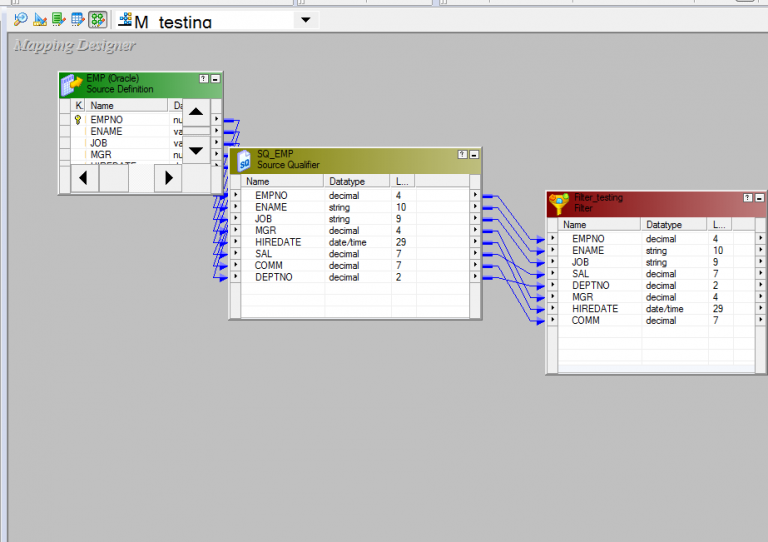Click the fourth toolbar icon showing a table
This screenshot has width=768, height=542.
pos(77,19)
